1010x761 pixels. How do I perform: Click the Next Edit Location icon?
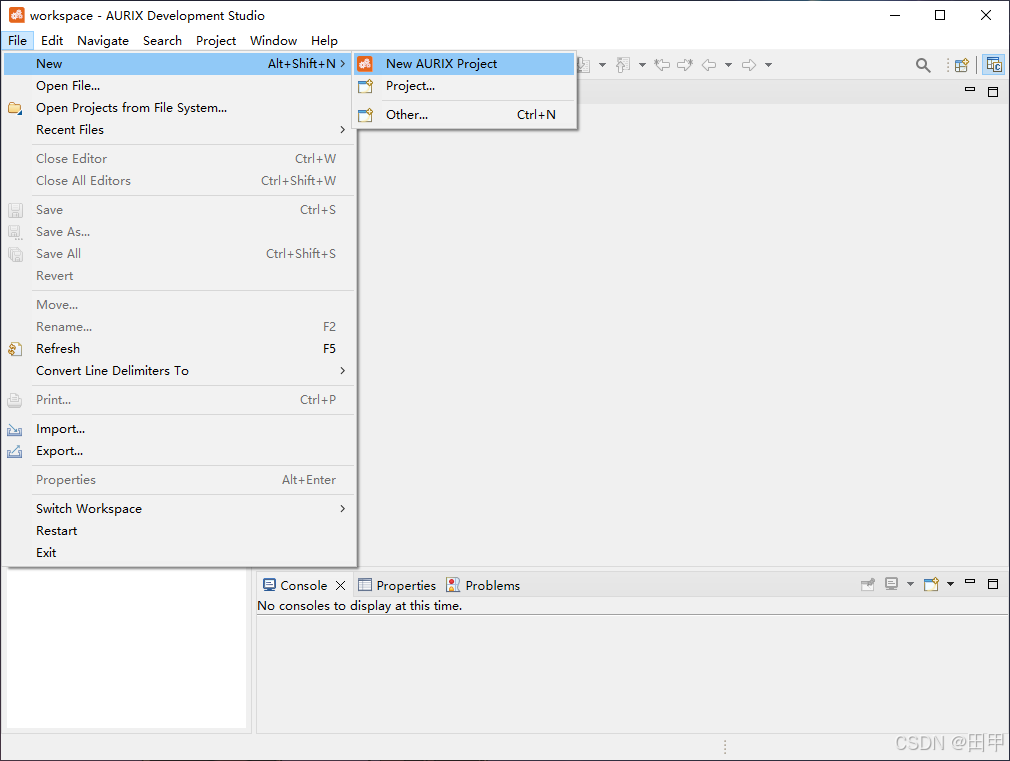pos(685,64)
